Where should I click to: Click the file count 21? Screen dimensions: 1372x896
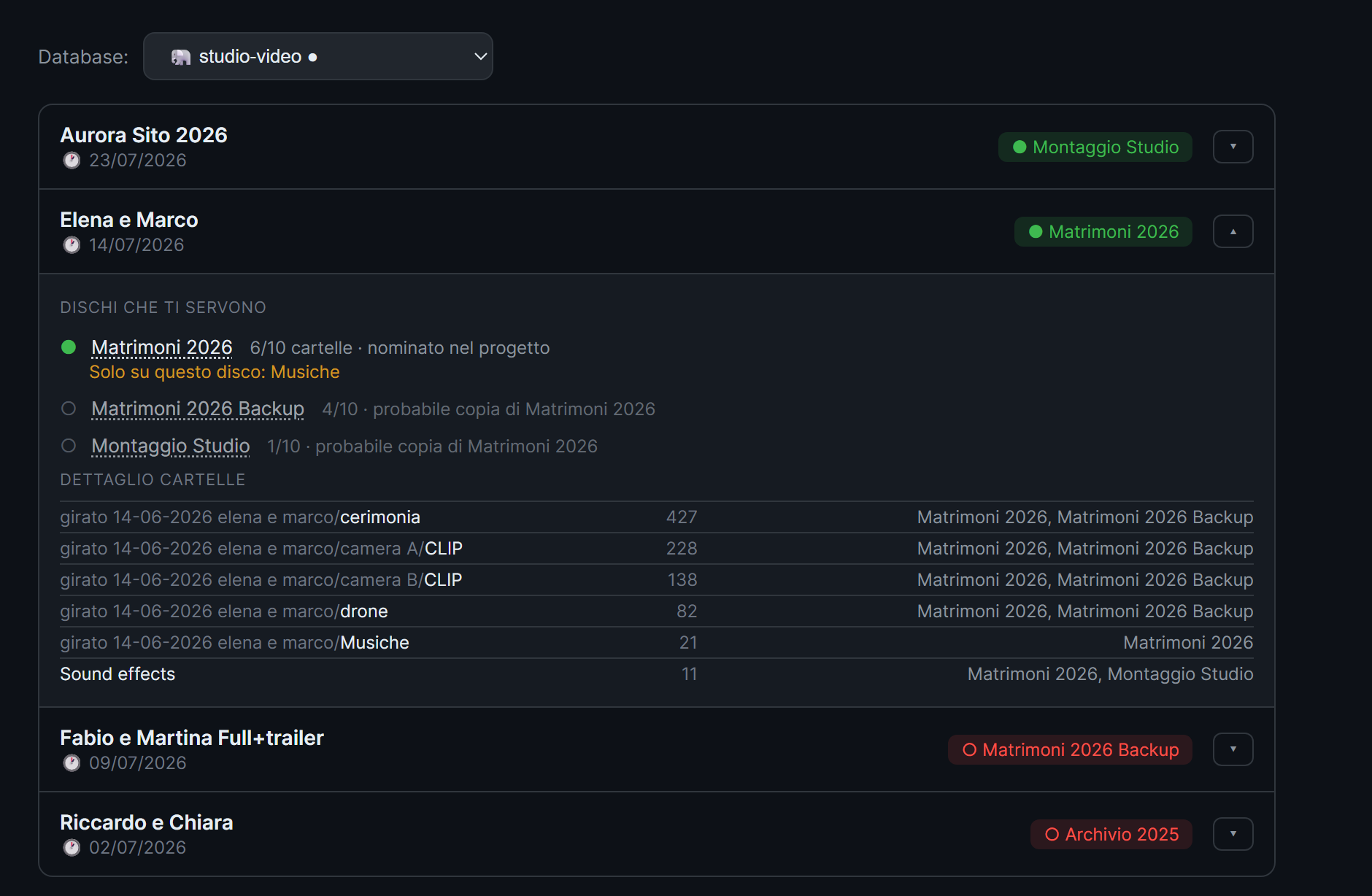[x=688, y=643]
